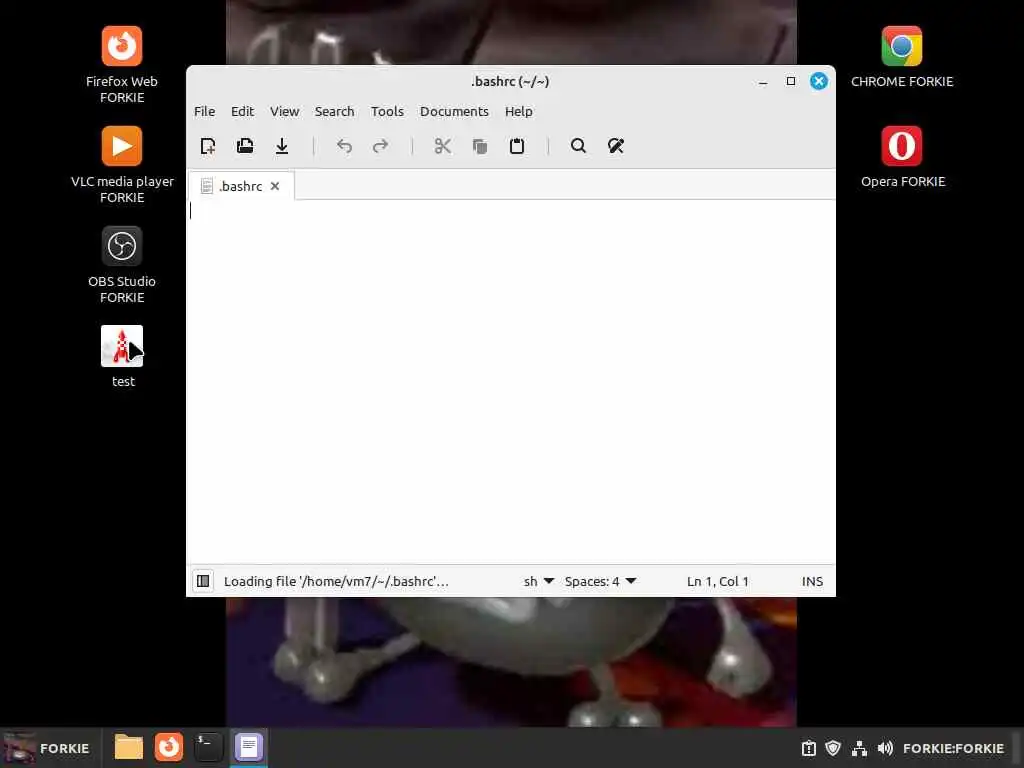
Task: Select the VLC media player FORKIE icon
Action: pos(122,165)
